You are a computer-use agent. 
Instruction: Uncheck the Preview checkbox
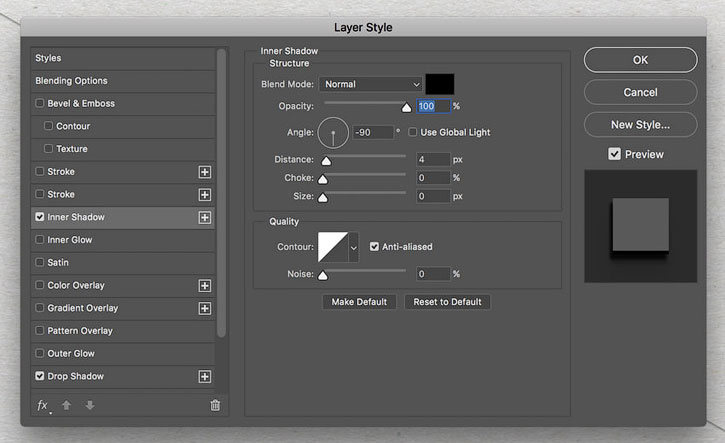[x=614, y=154]
